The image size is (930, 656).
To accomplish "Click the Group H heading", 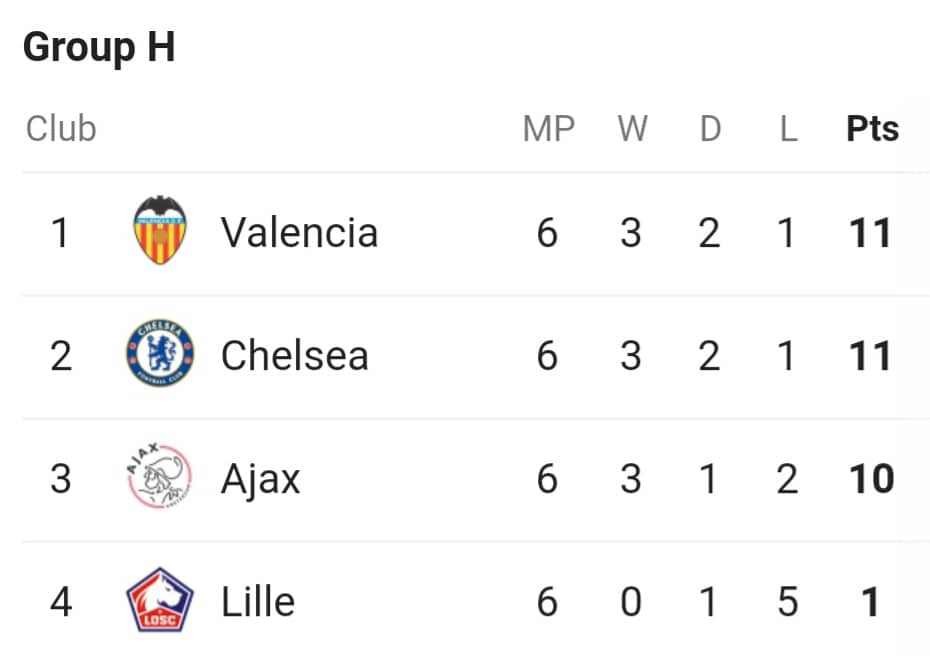I will point(99,47).
